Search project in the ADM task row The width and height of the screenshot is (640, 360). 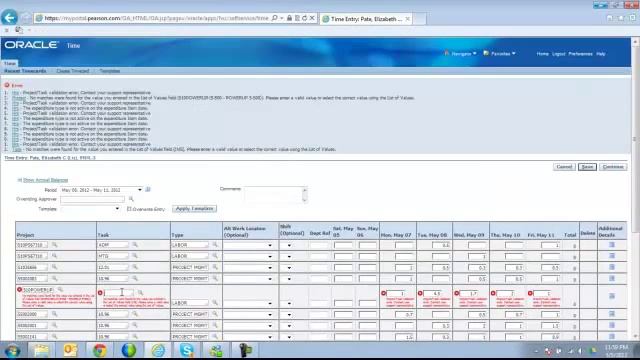point(54,245)
